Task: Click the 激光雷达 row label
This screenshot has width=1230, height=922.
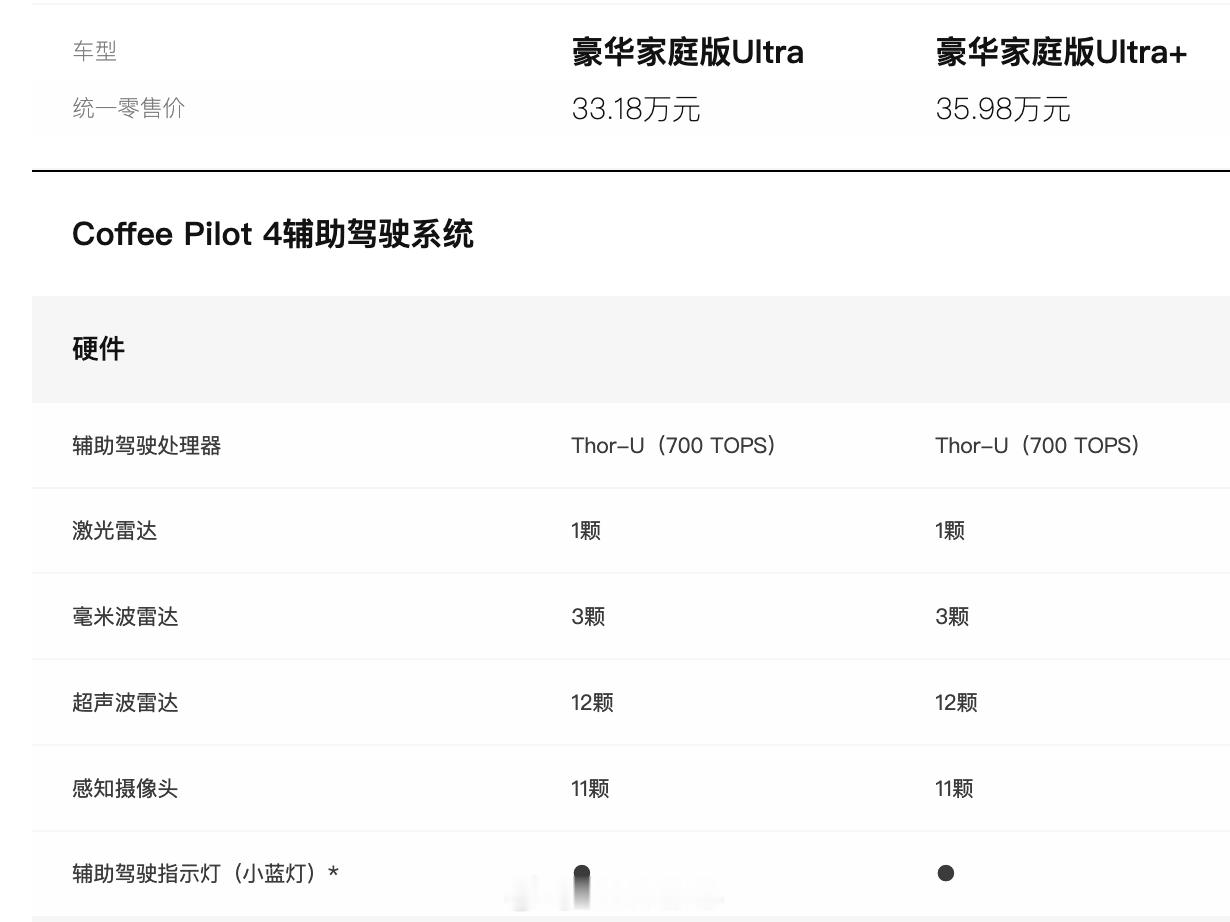Action: (114, 531)
